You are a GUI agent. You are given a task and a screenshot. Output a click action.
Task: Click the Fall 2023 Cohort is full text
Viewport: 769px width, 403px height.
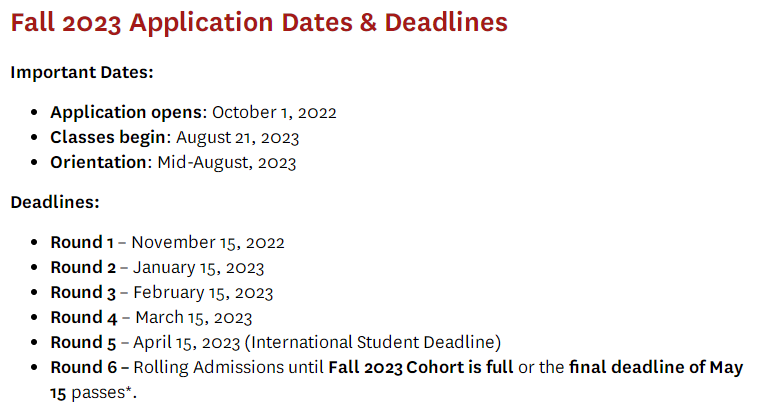421,367
